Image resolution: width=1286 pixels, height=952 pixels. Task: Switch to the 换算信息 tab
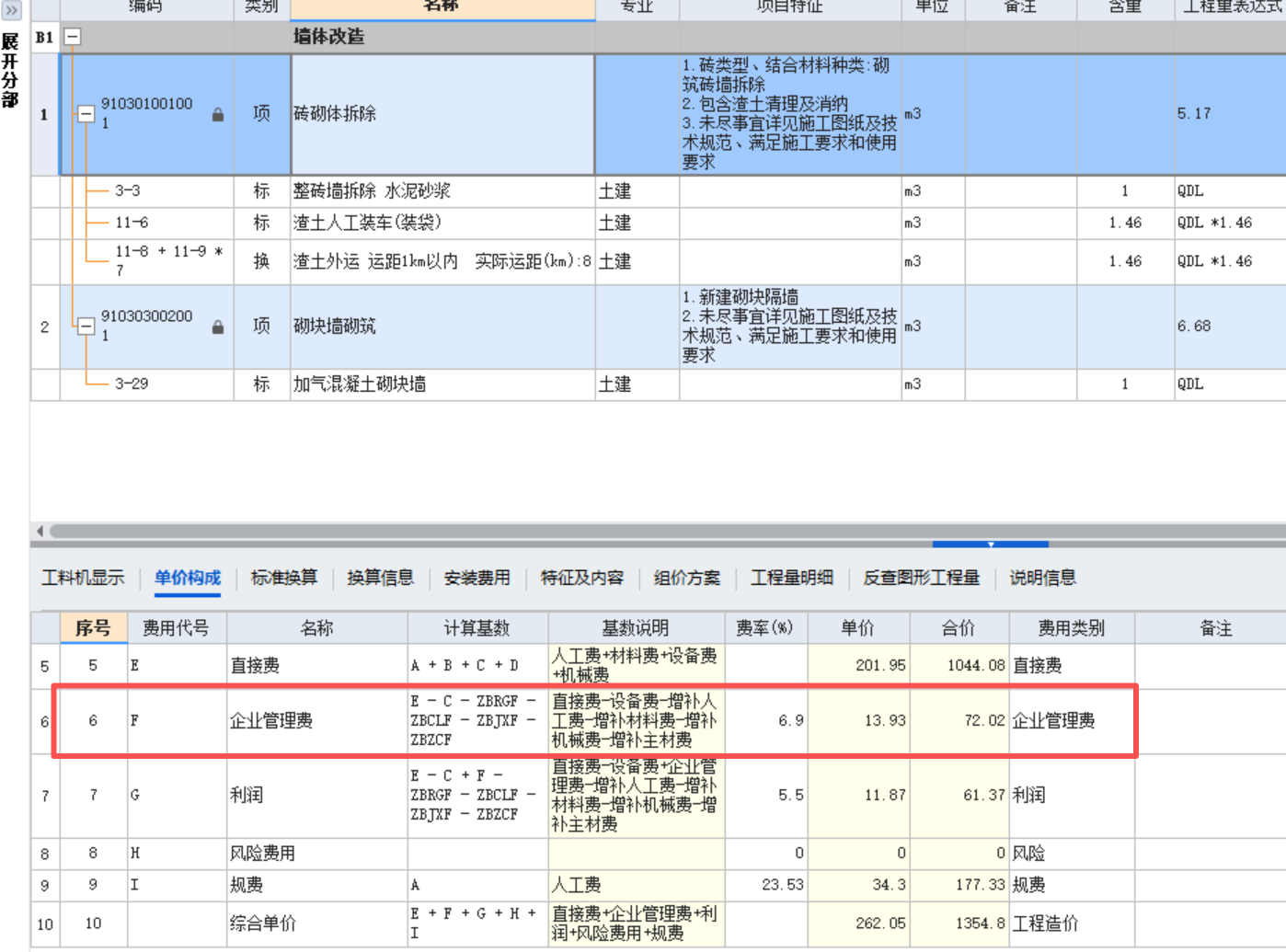[x=380, y=579]
